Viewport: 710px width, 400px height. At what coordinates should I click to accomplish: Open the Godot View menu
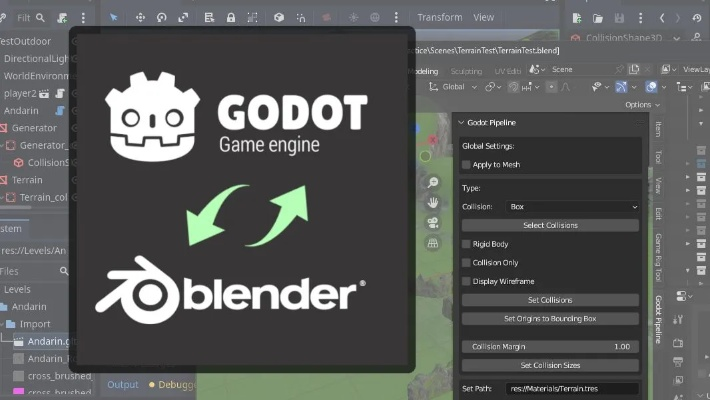(x=484, y=17)
